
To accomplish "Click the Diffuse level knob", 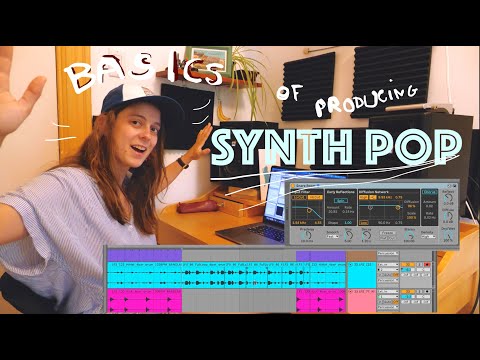I will (x=448, y=216).
